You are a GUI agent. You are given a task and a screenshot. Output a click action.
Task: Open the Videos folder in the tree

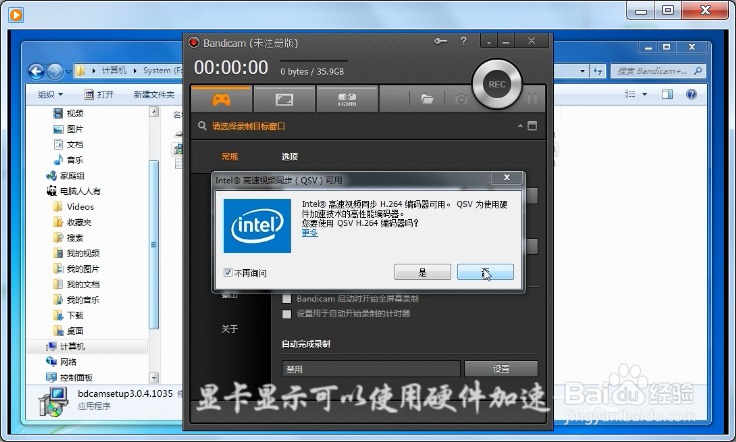coord(74,206)
